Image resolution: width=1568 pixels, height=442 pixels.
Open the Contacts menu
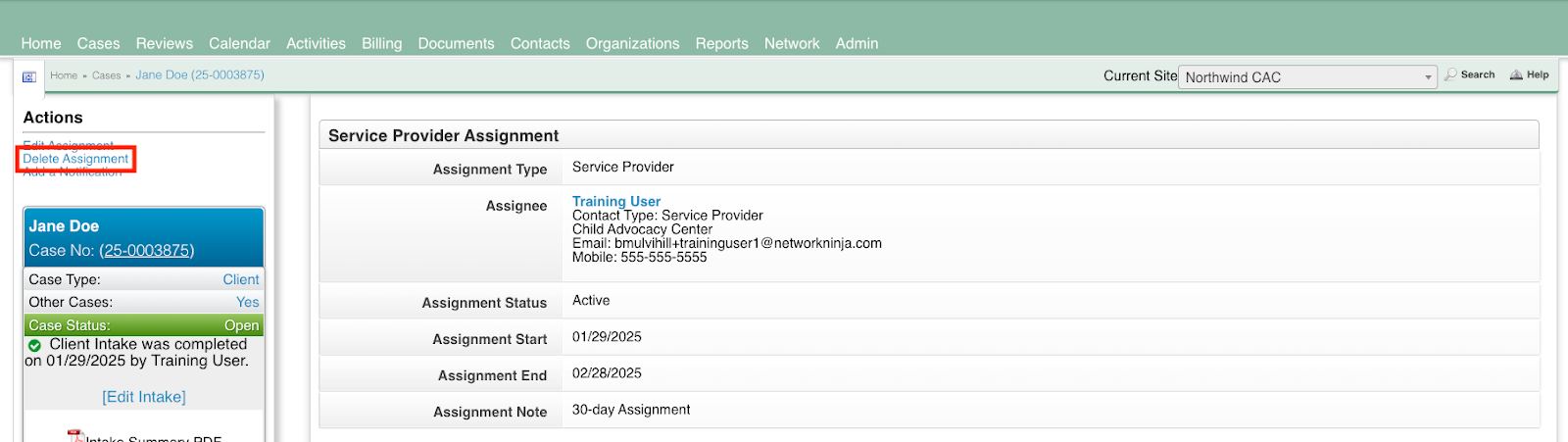[540, 43]
